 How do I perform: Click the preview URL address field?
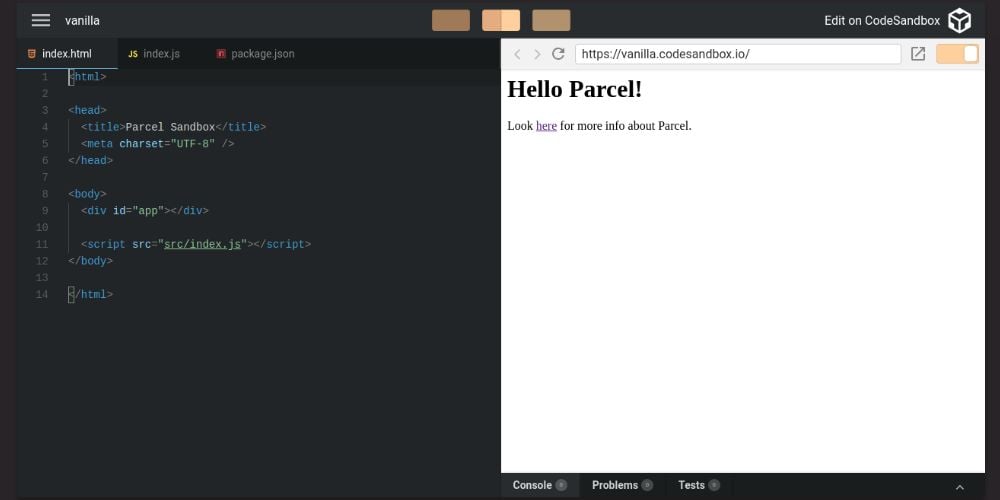(x=738, y=54)
